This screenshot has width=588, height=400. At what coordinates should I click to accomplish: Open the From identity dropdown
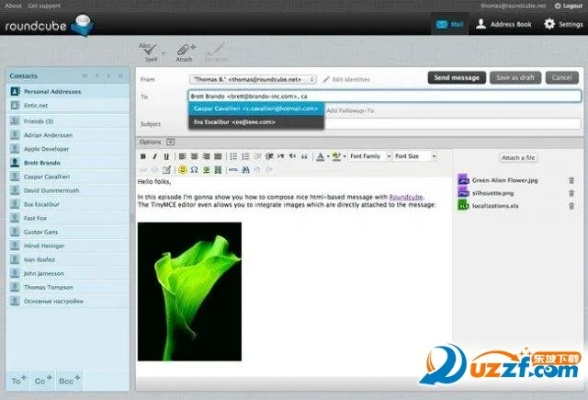pos(253,79)
